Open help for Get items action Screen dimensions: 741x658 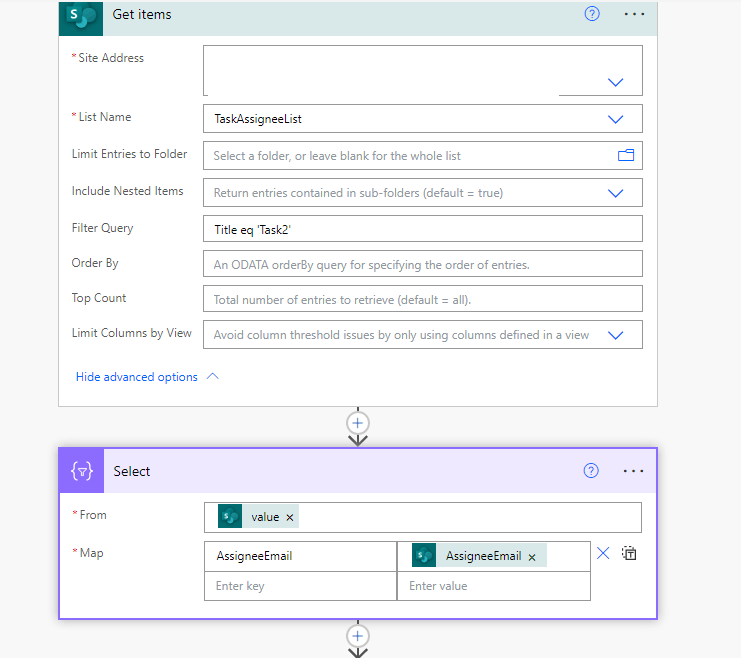[x=592, y=14]
